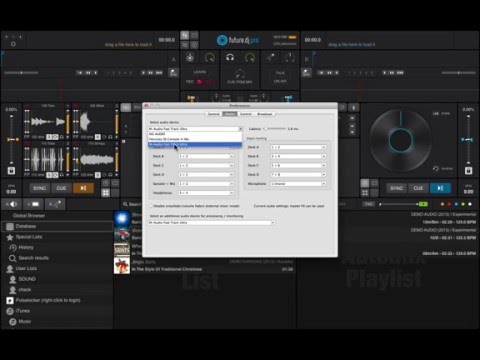The width and height of the screenshot is (480, 360).
Task: Open audio mixer panel speaker tab
Action: tap(12, 204)
